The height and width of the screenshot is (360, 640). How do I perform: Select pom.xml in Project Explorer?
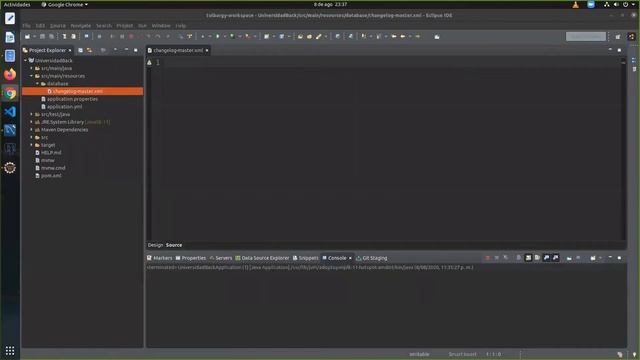pos(51,176)
